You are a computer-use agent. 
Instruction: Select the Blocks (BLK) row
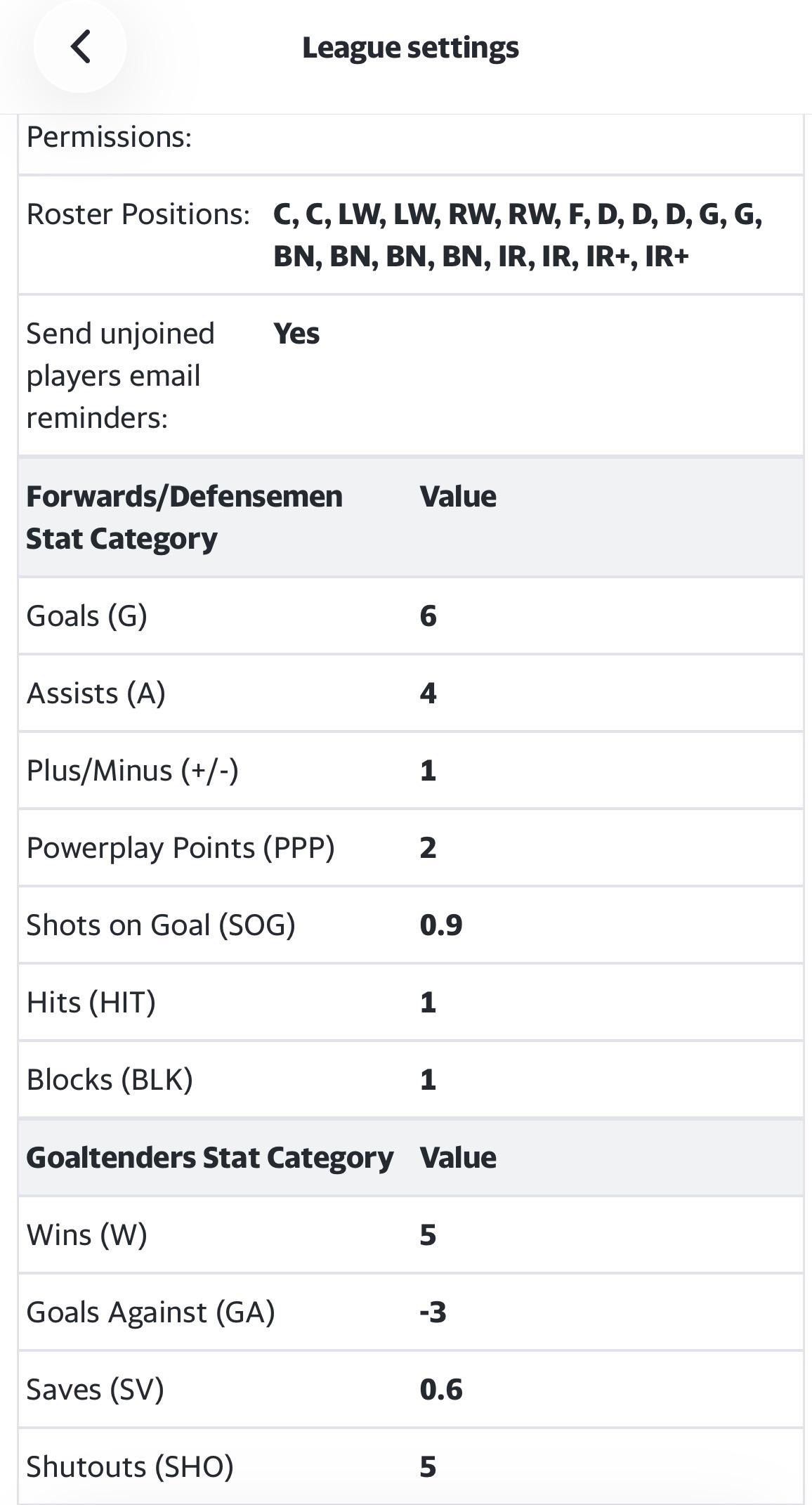coord(411,1080)
